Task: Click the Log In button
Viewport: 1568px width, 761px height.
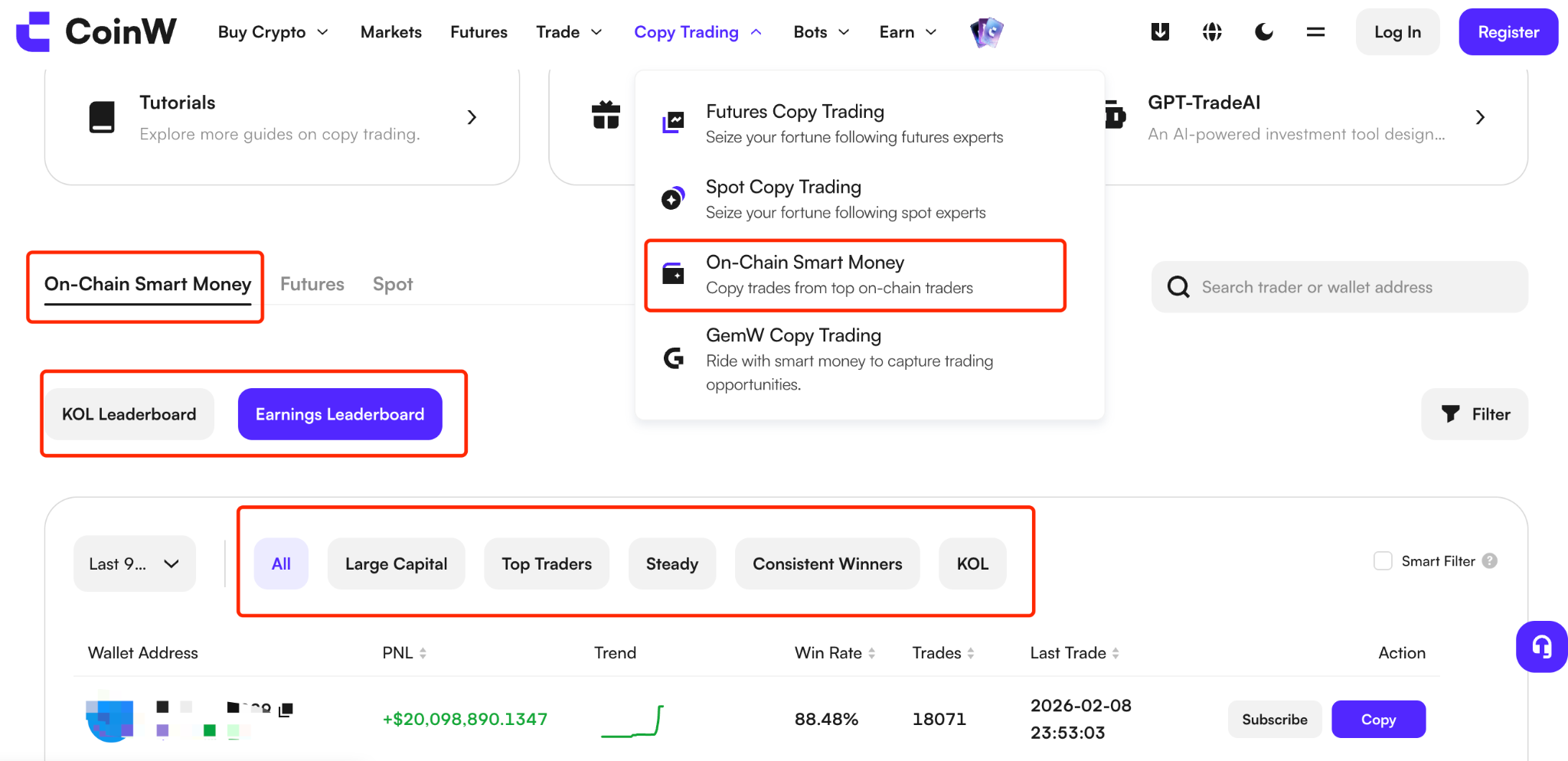Action: pos(1397,32)
